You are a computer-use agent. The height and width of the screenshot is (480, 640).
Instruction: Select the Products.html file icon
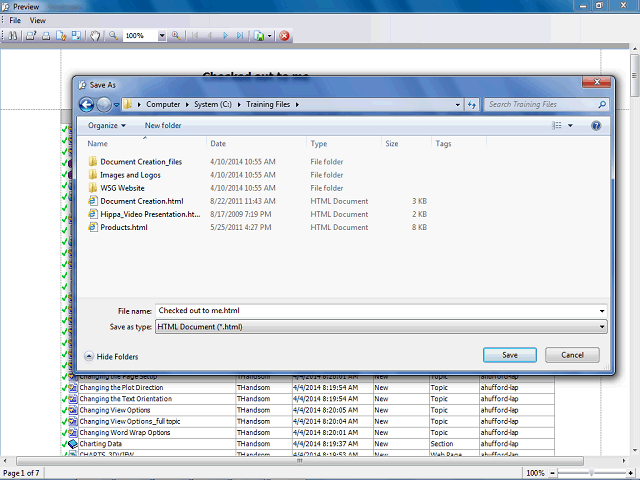click(x=93, y=227)
